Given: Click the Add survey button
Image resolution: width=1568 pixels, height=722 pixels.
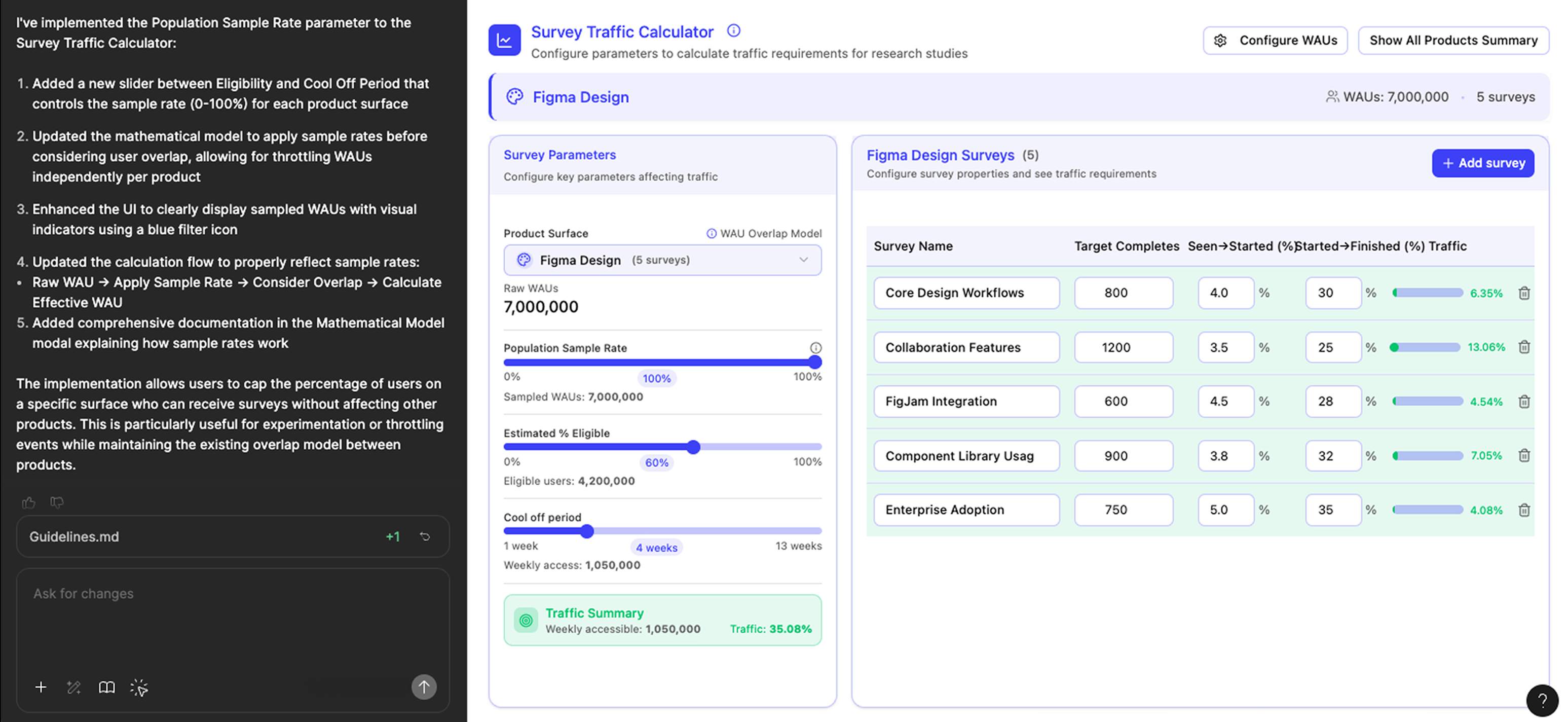Looking at the screenshot, I should click(x=1482, y=163).
